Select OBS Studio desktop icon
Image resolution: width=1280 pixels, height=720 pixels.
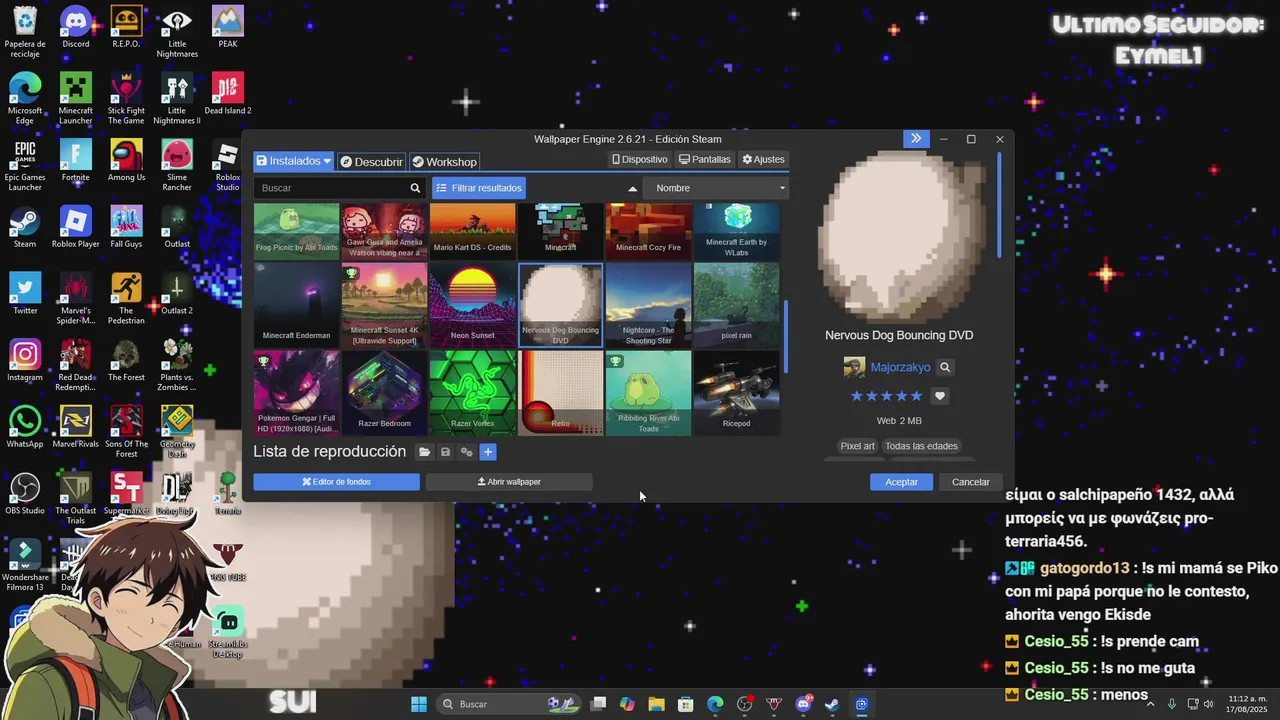pyautogui.click(x=25, y=494)
